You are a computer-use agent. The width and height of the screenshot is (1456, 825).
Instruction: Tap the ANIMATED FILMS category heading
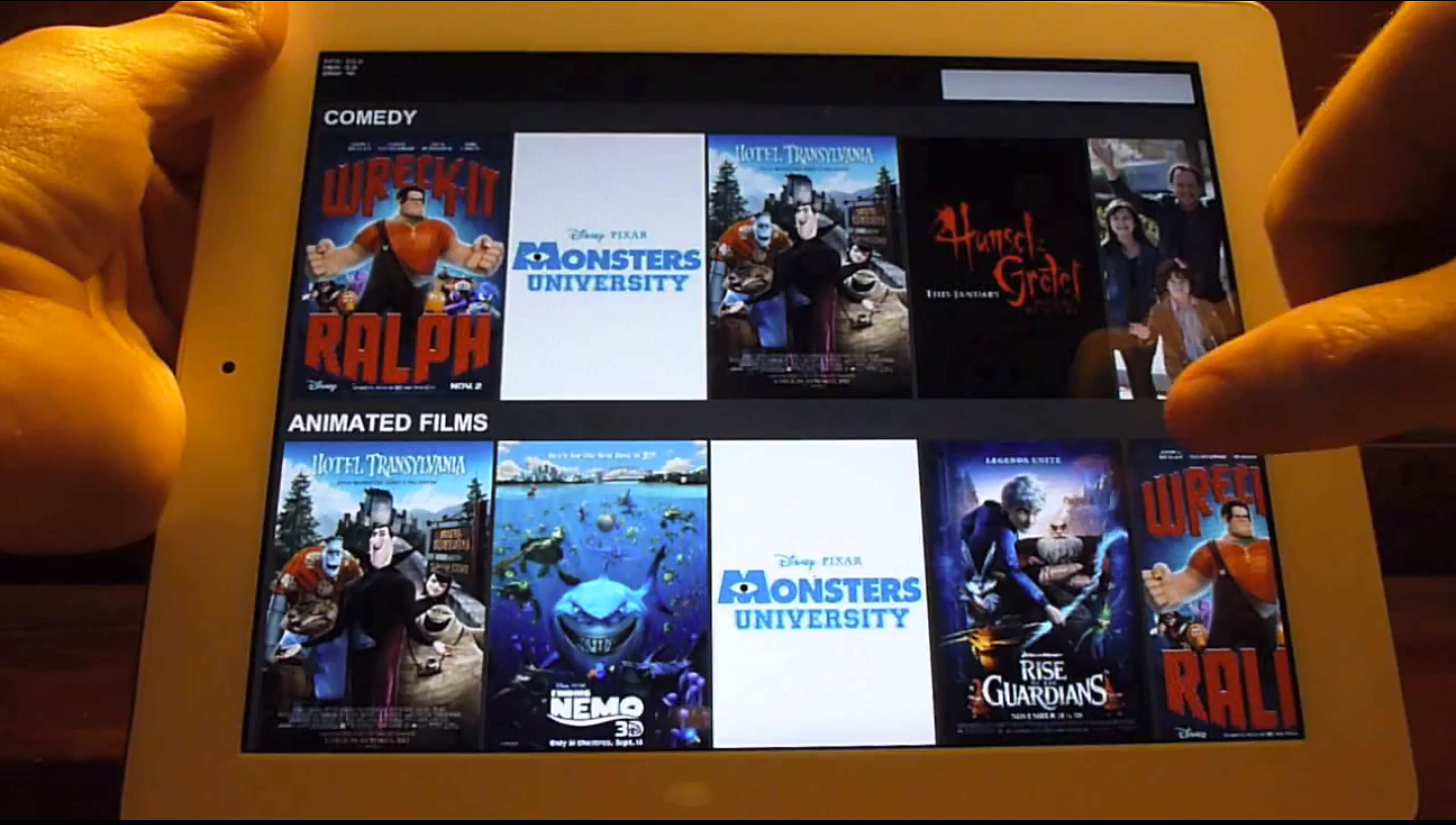tap(388, 423)
